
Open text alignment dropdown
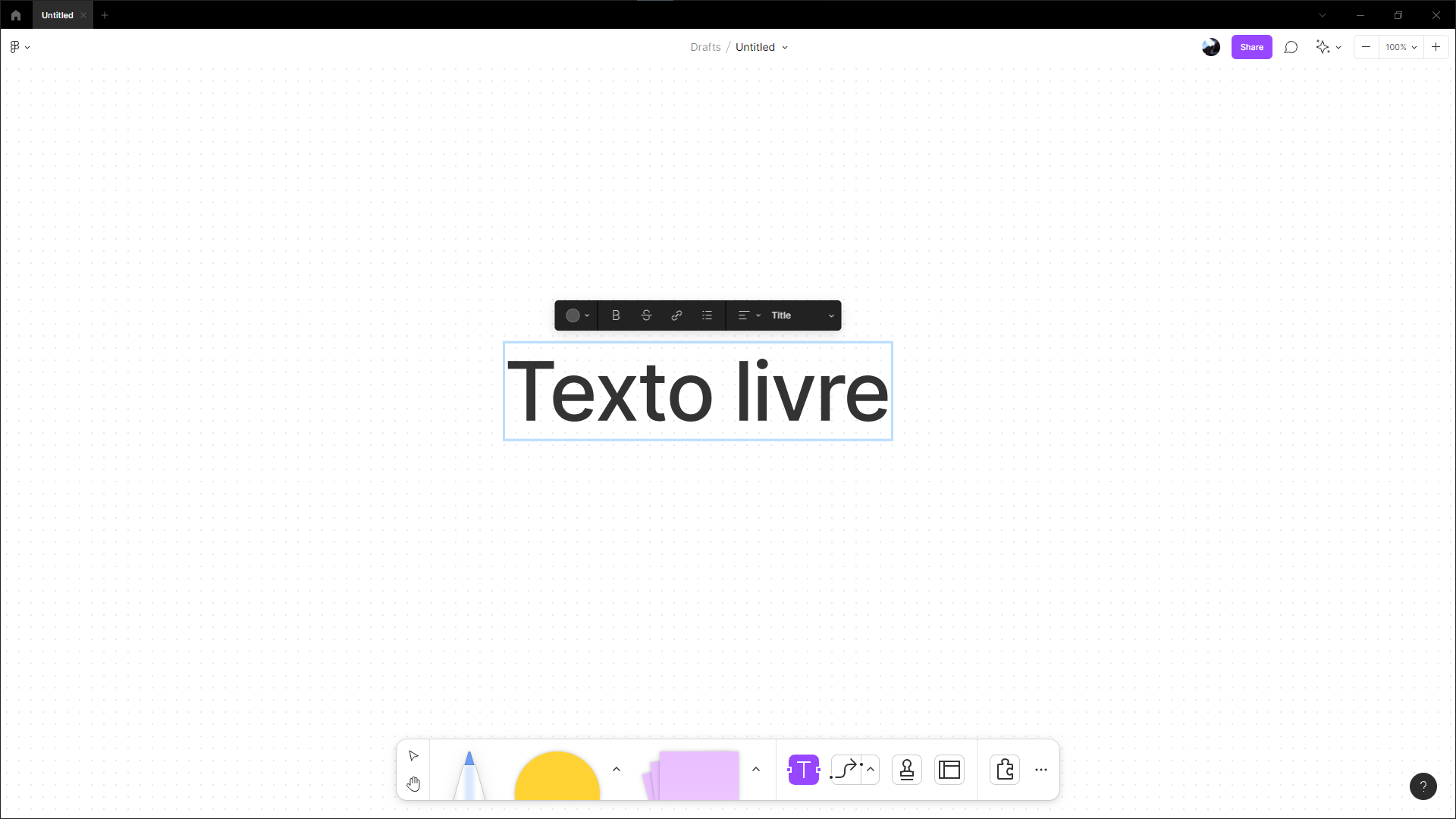coord(749,315)
